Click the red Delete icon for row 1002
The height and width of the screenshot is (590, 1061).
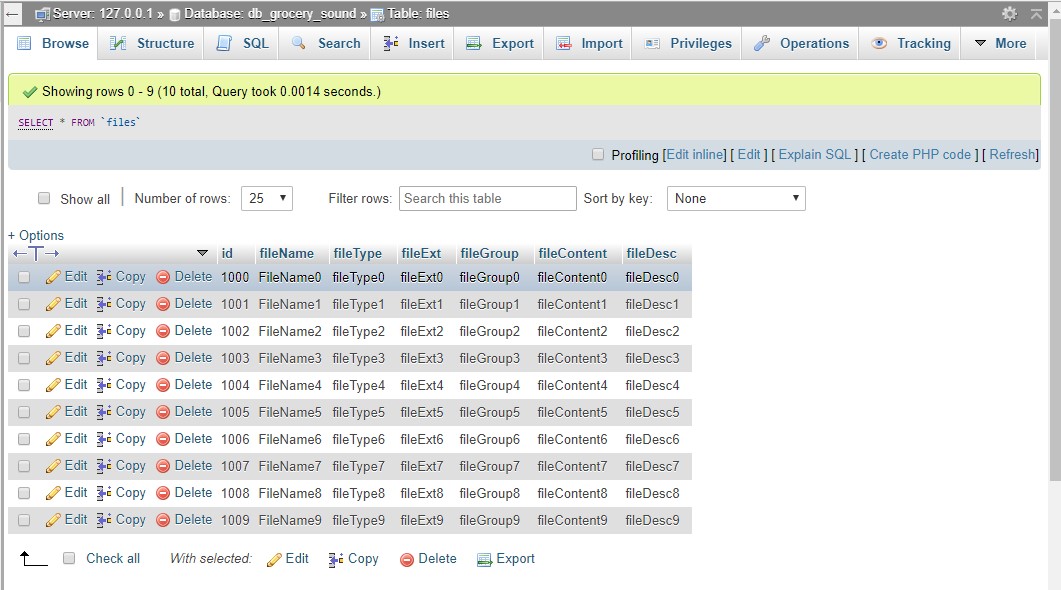point(162,331)
